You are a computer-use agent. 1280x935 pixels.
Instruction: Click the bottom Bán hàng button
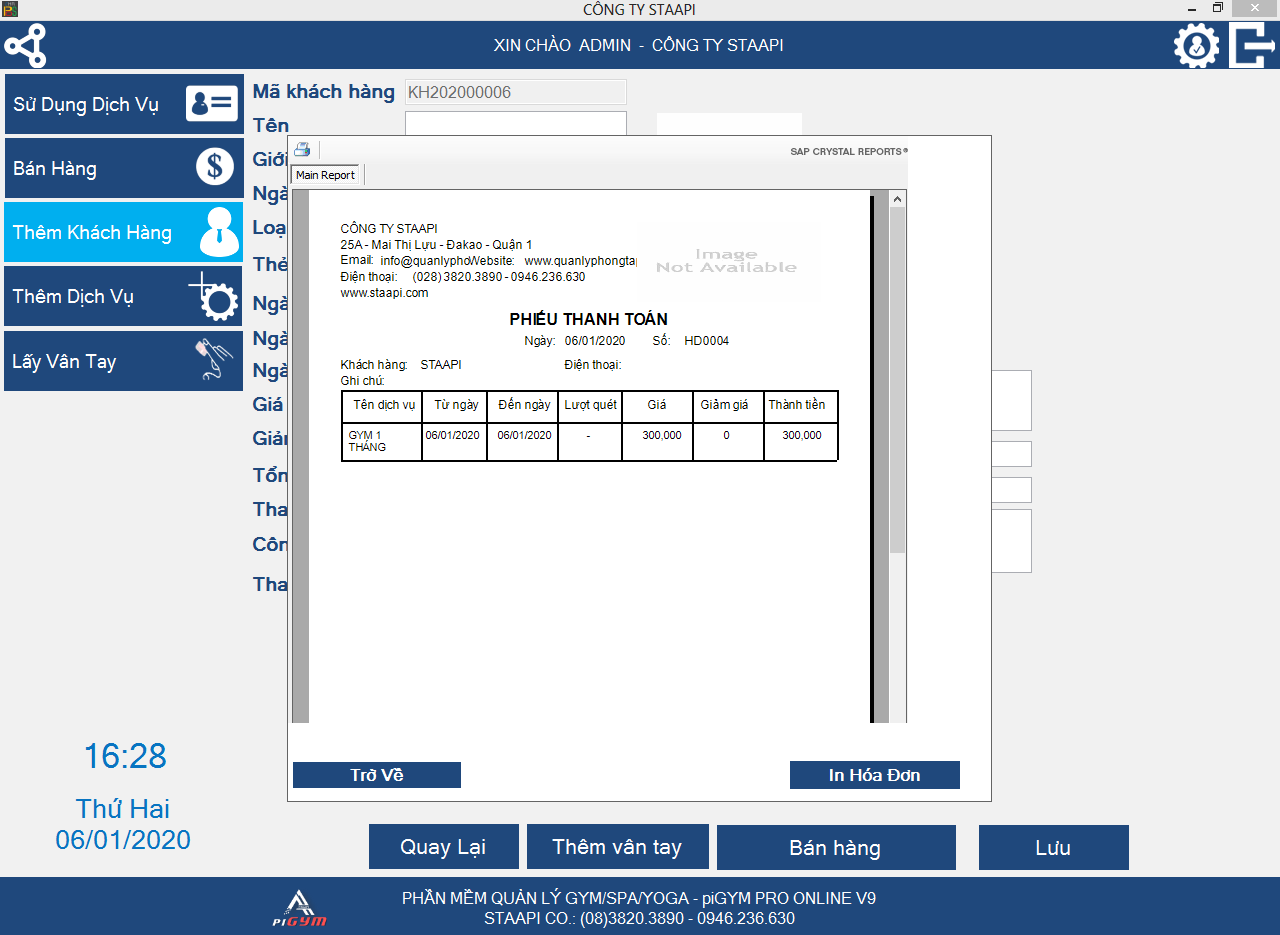click(x=835, y=847)
